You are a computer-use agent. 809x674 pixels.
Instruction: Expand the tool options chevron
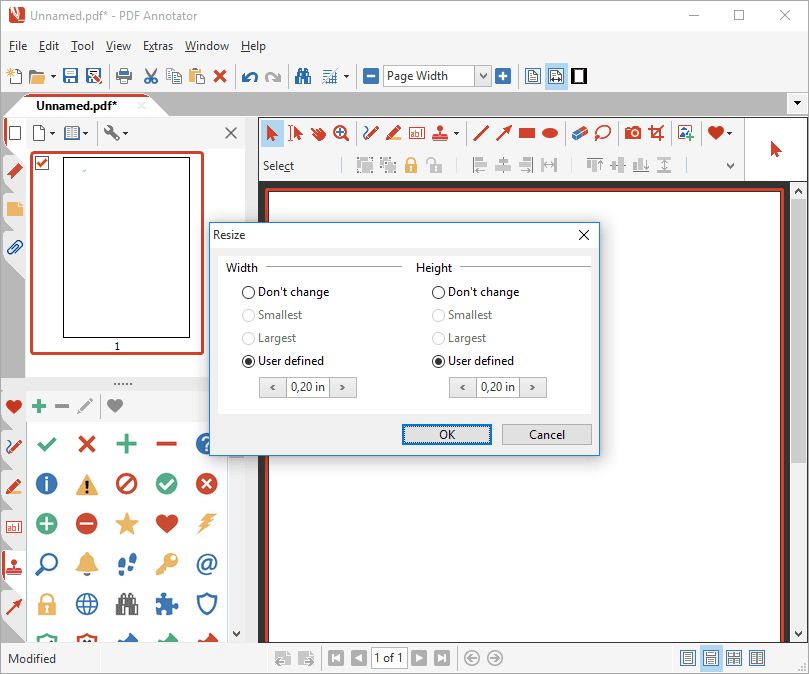[x=730, y=166]
